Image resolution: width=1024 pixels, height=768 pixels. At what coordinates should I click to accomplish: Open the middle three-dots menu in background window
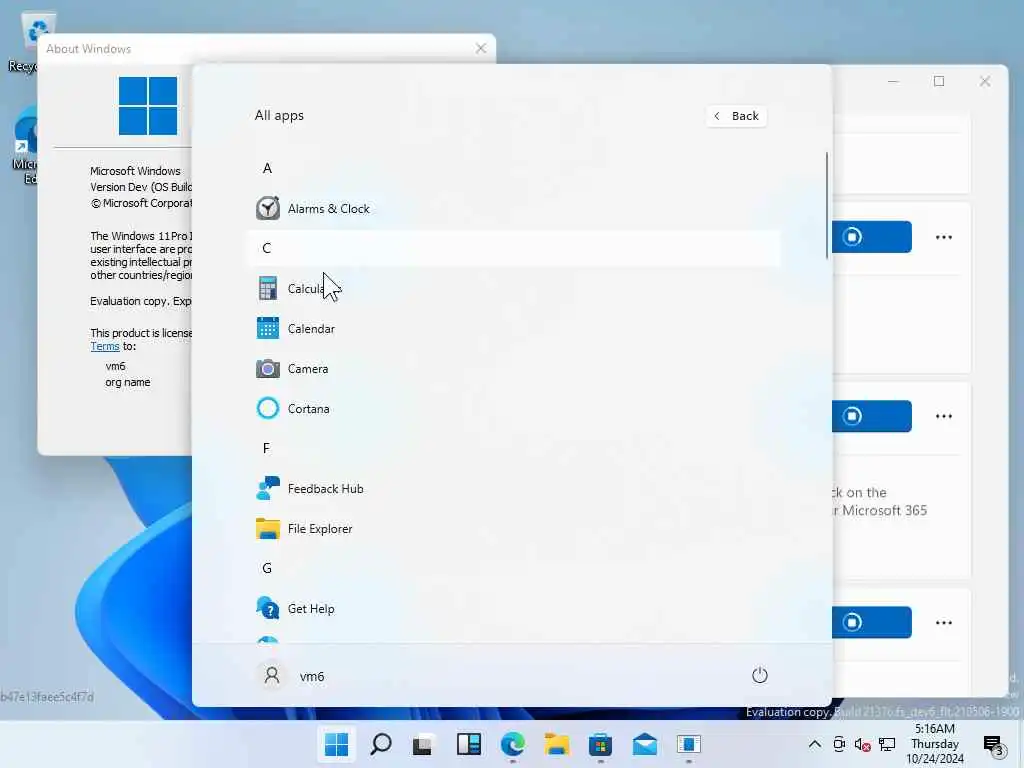(x=944, y=416)
